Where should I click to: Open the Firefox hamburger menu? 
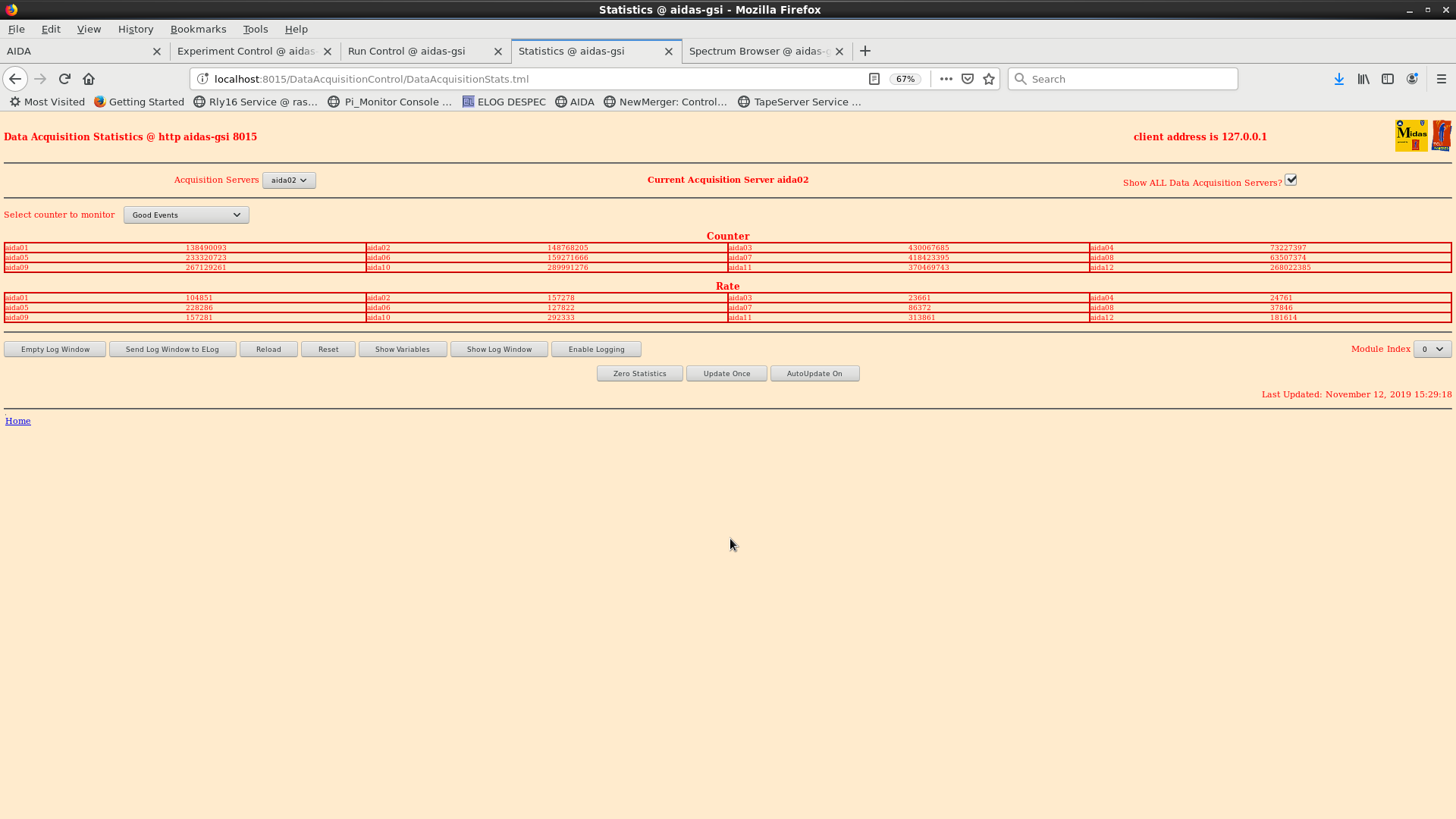coord(1442,79)
